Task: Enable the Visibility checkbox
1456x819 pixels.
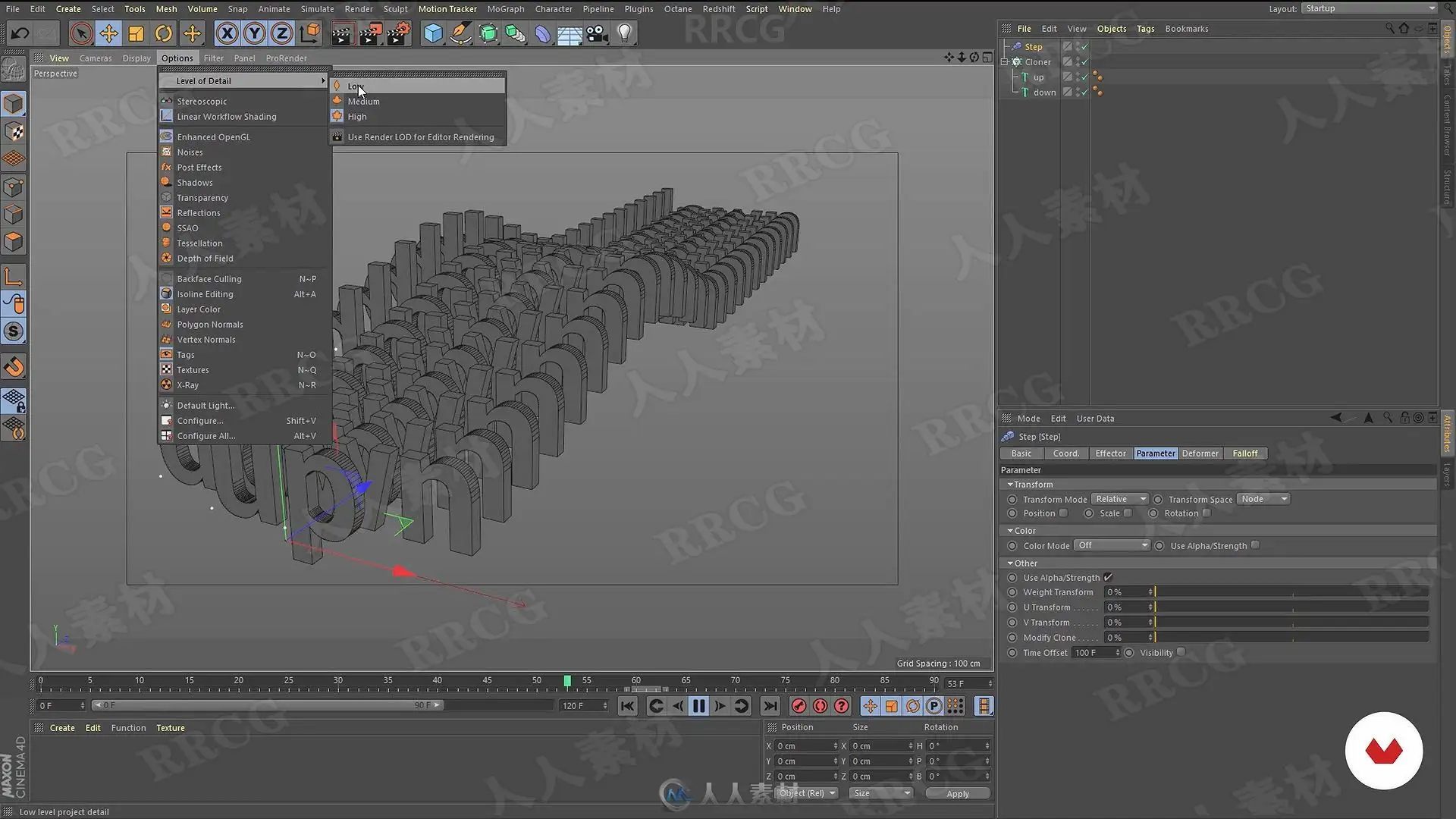Action: (x=1181, y=652)
